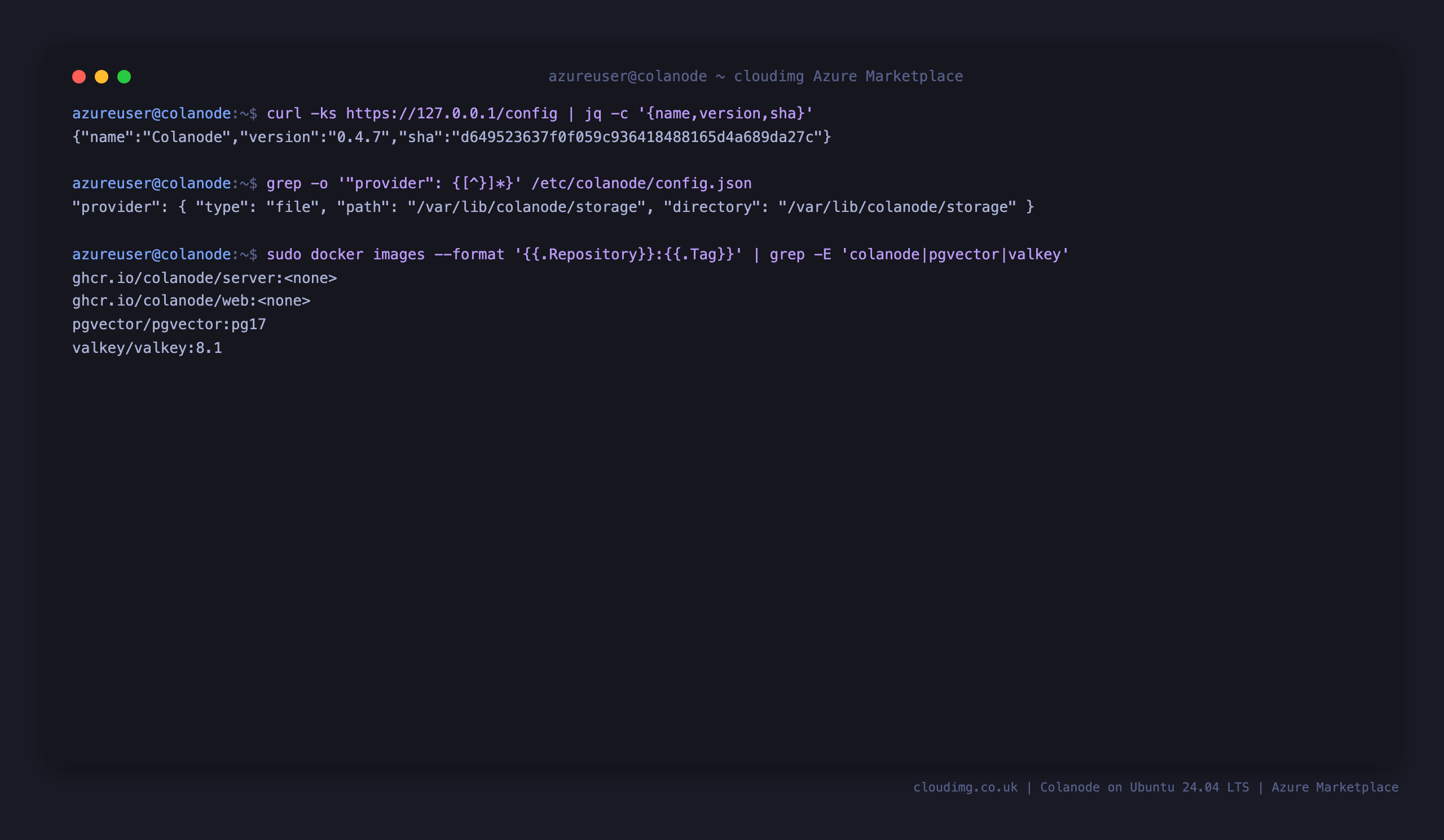Viewport: 1444px width, 840px height.
Task: Select the valkey/valkey:8.1 line
Action: [x=147, y=348]
